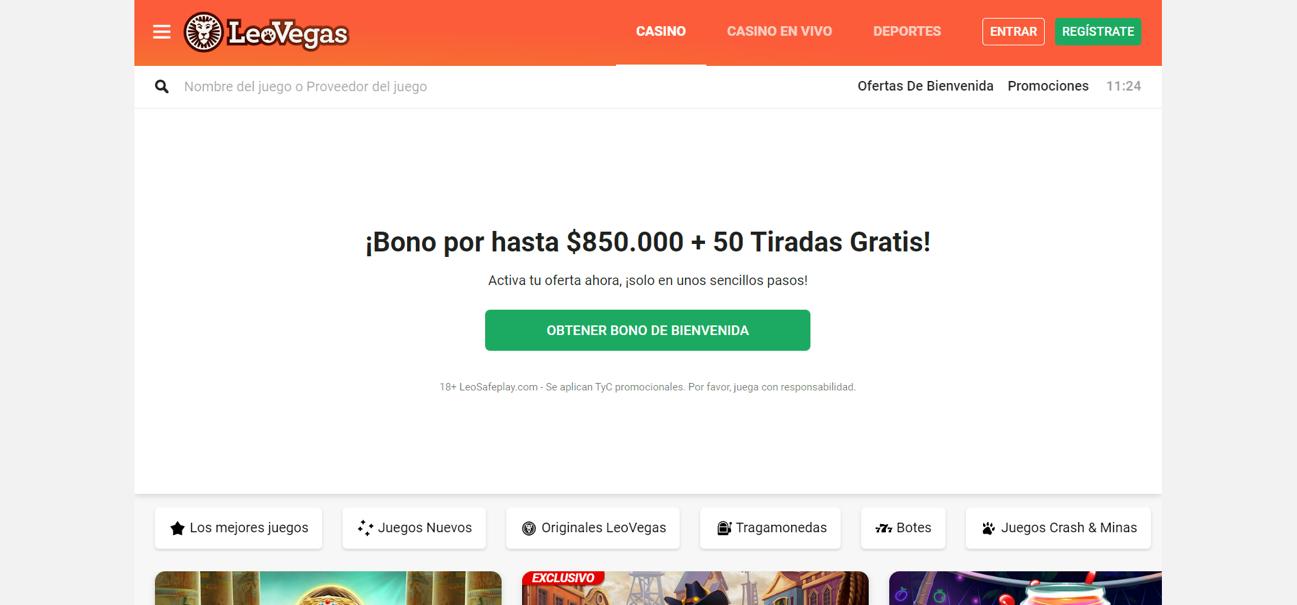Open the Casino en Vivo tab
Viewport: 1297px width, 605px height.
click(779, 31)
